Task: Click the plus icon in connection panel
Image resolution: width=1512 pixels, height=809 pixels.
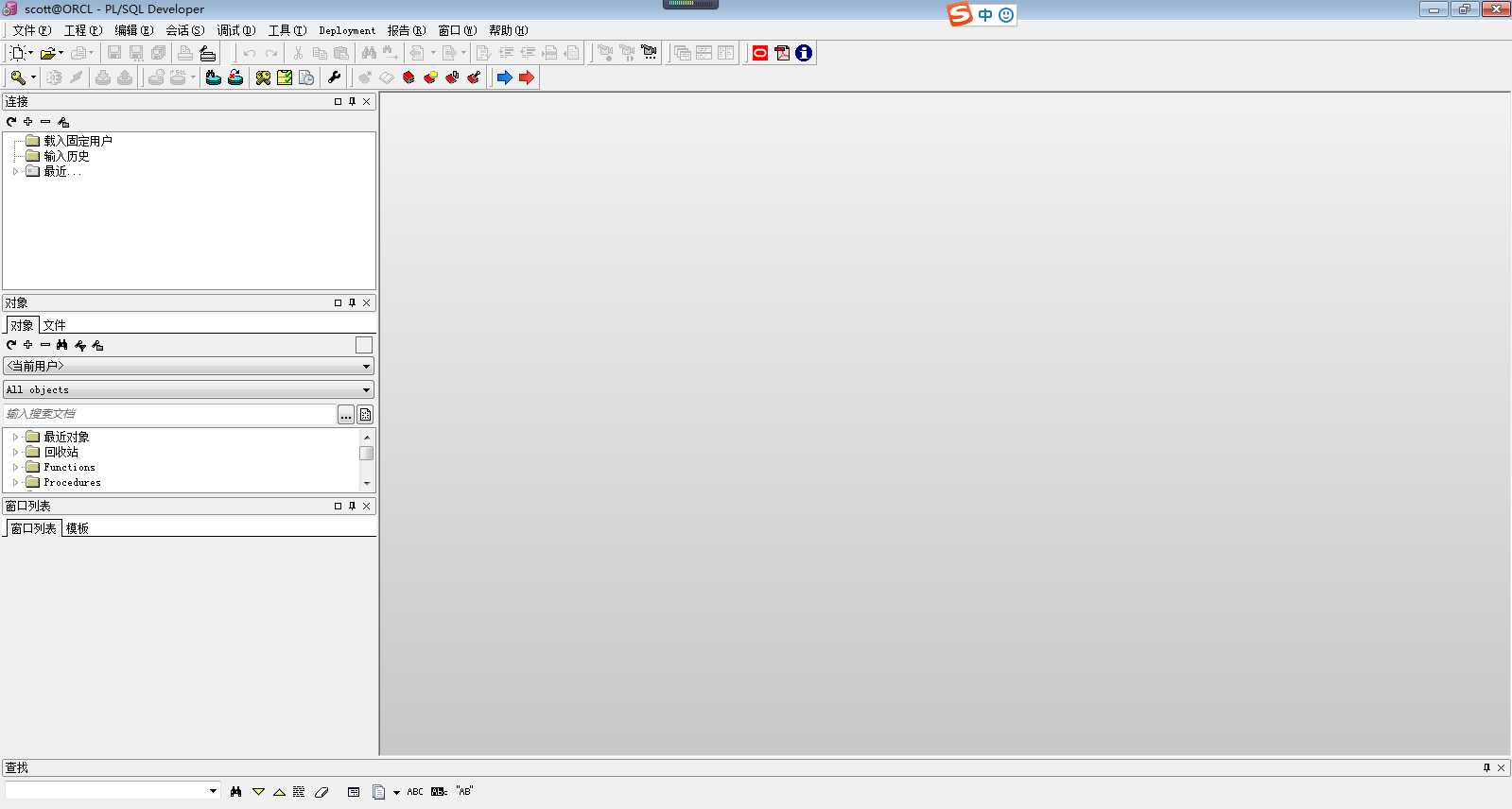Action: (28, 121)
